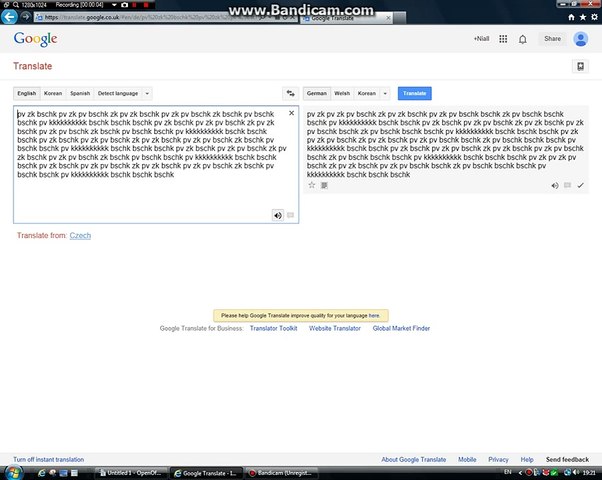Image resolution: width=602 pixels, height=480 pixels.
Task: Select English as source language
Action: click(x=26, y=93)
